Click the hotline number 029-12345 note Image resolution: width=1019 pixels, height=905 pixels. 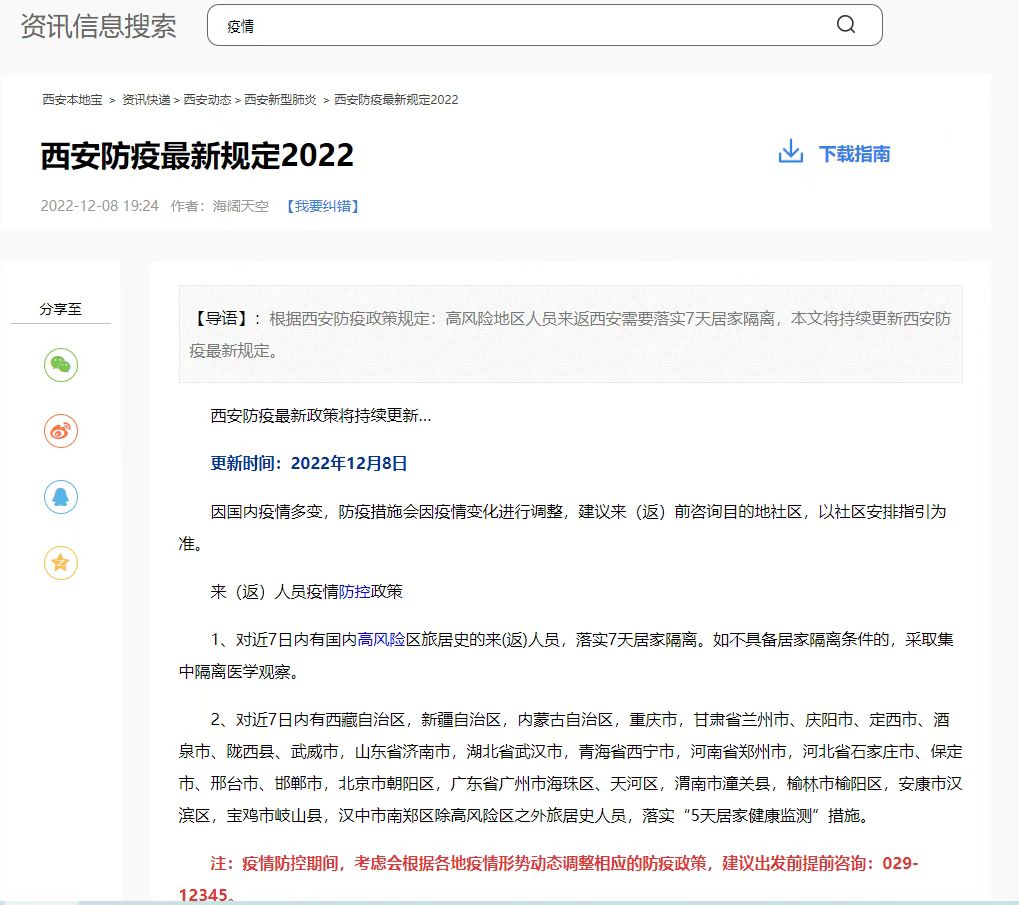[548, 878]
